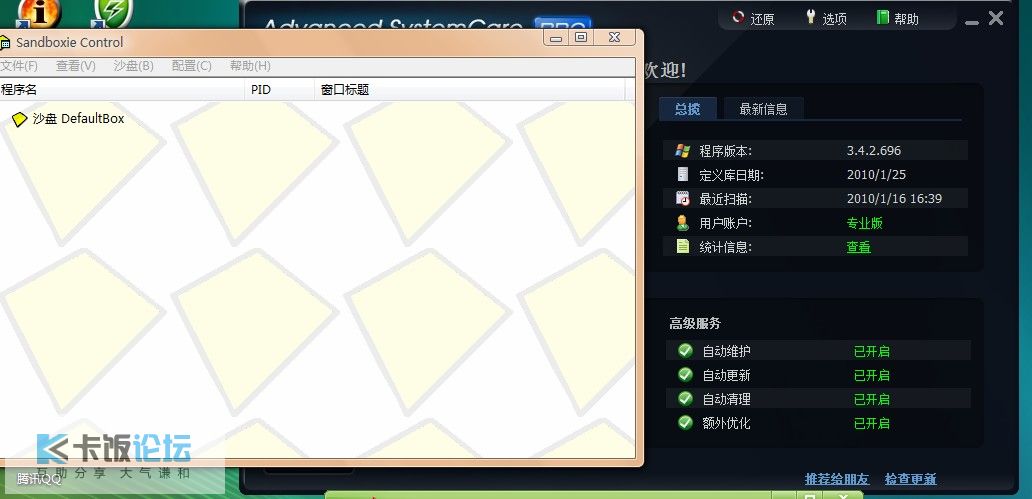Sort by the 窗口标题 column header

tap(470, 90)
